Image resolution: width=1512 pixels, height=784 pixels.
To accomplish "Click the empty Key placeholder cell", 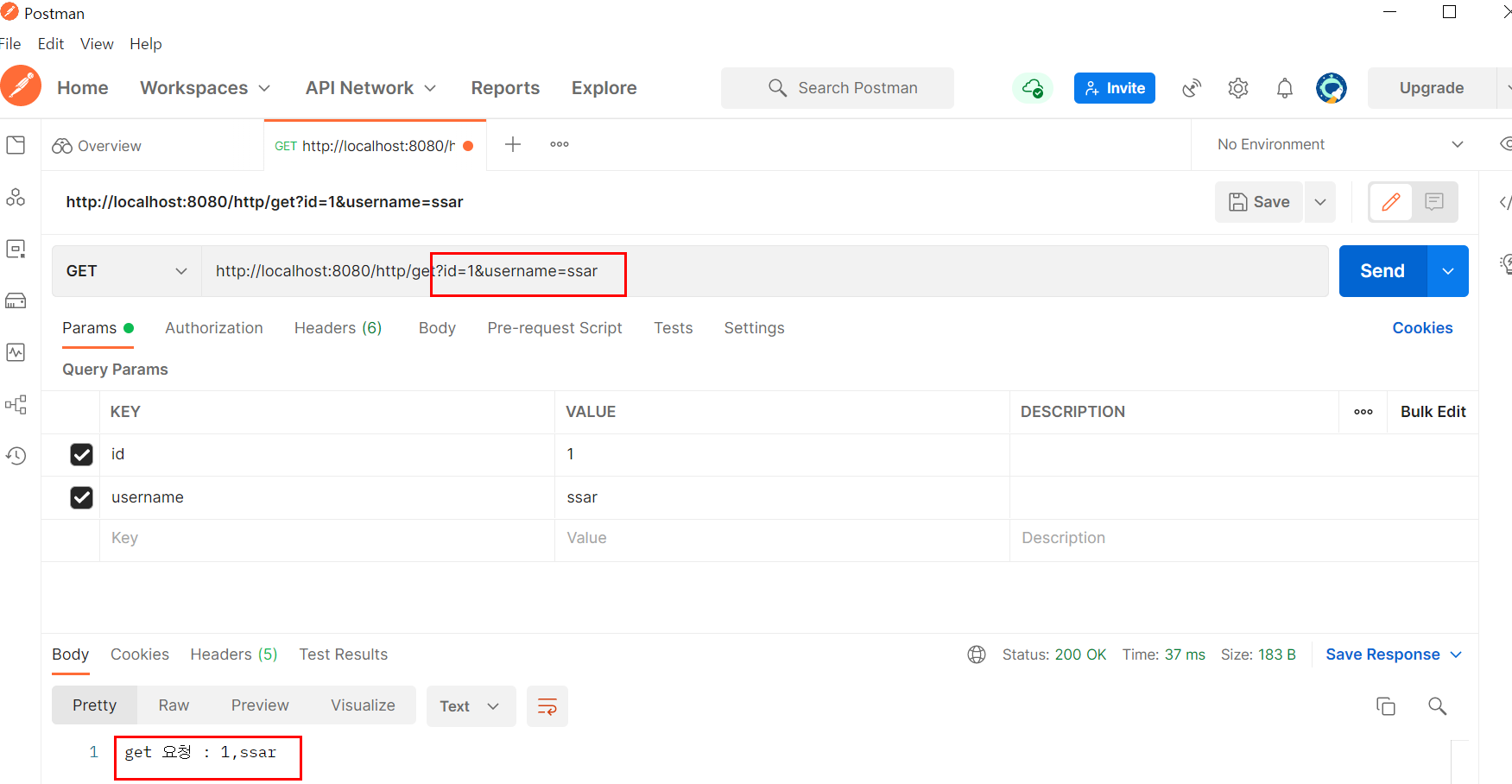I will tap(327, 538).
